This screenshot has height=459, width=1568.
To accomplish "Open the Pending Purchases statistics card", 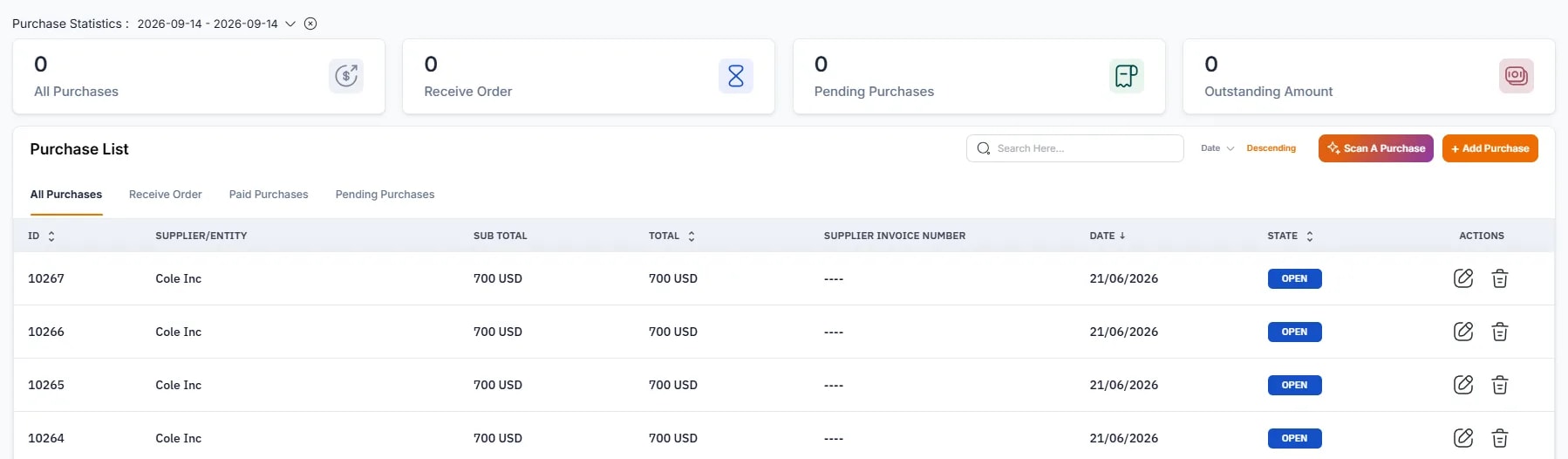I will point(978,76).
